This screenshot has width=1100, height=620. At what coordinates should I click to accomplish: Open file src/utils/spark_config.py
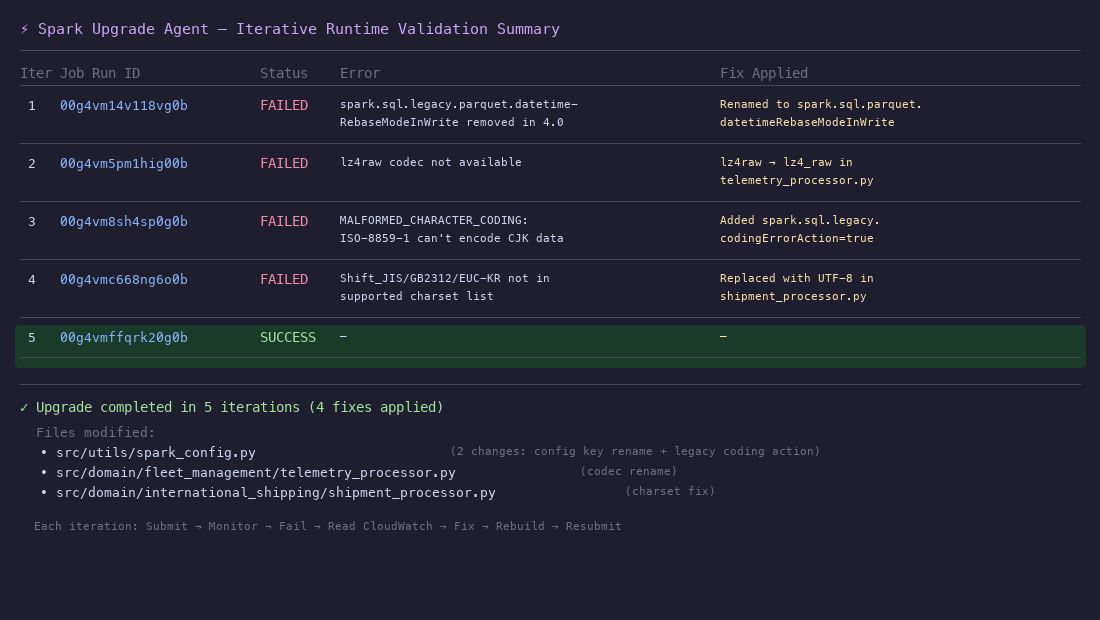(156, 453)
